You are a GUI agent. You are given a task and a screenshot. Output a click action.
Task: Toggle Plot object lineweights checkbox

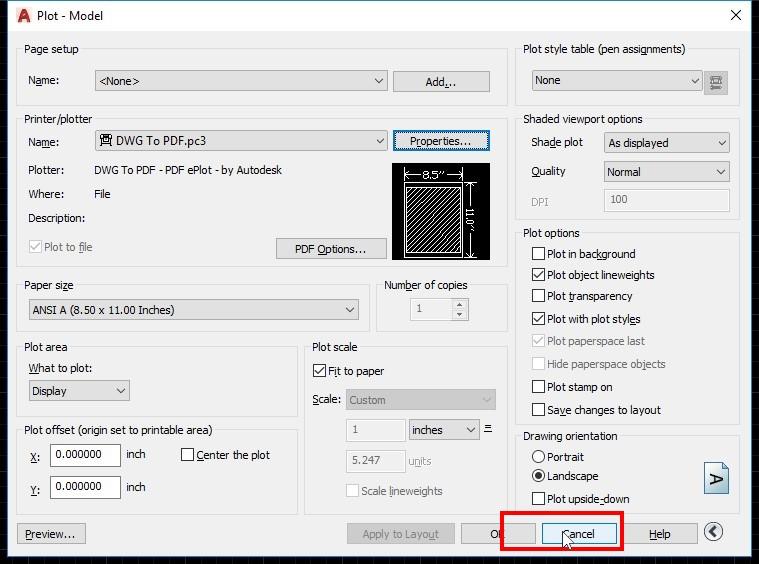click(538, 275)
